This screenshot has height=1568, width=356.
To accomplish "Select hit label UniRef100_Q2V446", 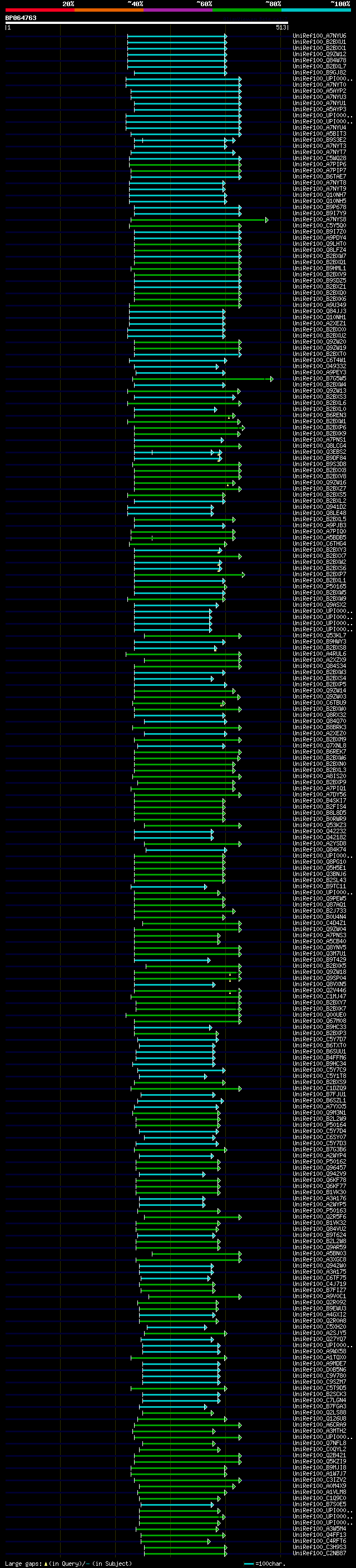I will 319,990.
